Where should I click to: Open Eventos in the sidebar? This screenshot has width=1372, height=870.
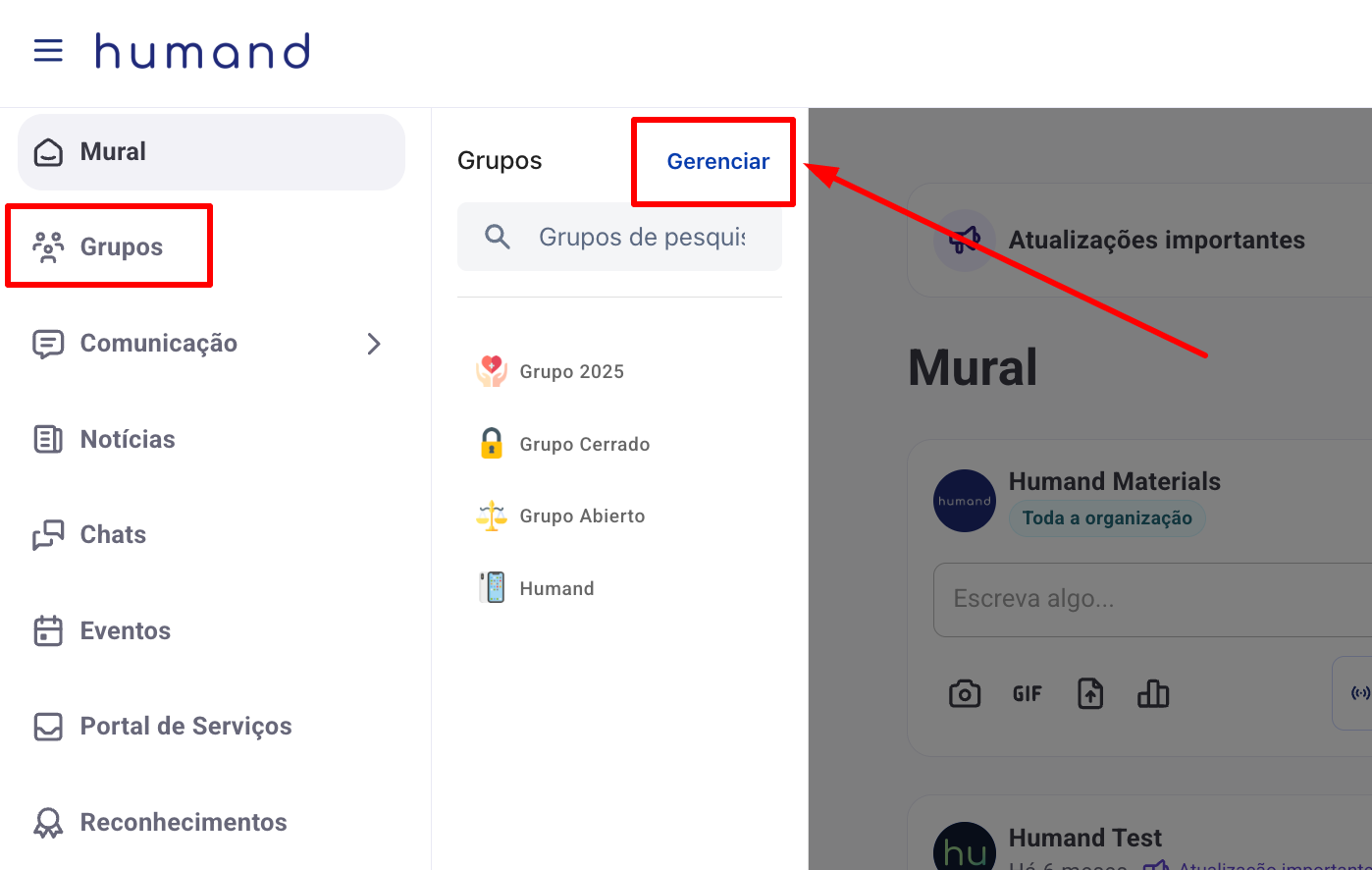tap(126, 630)
